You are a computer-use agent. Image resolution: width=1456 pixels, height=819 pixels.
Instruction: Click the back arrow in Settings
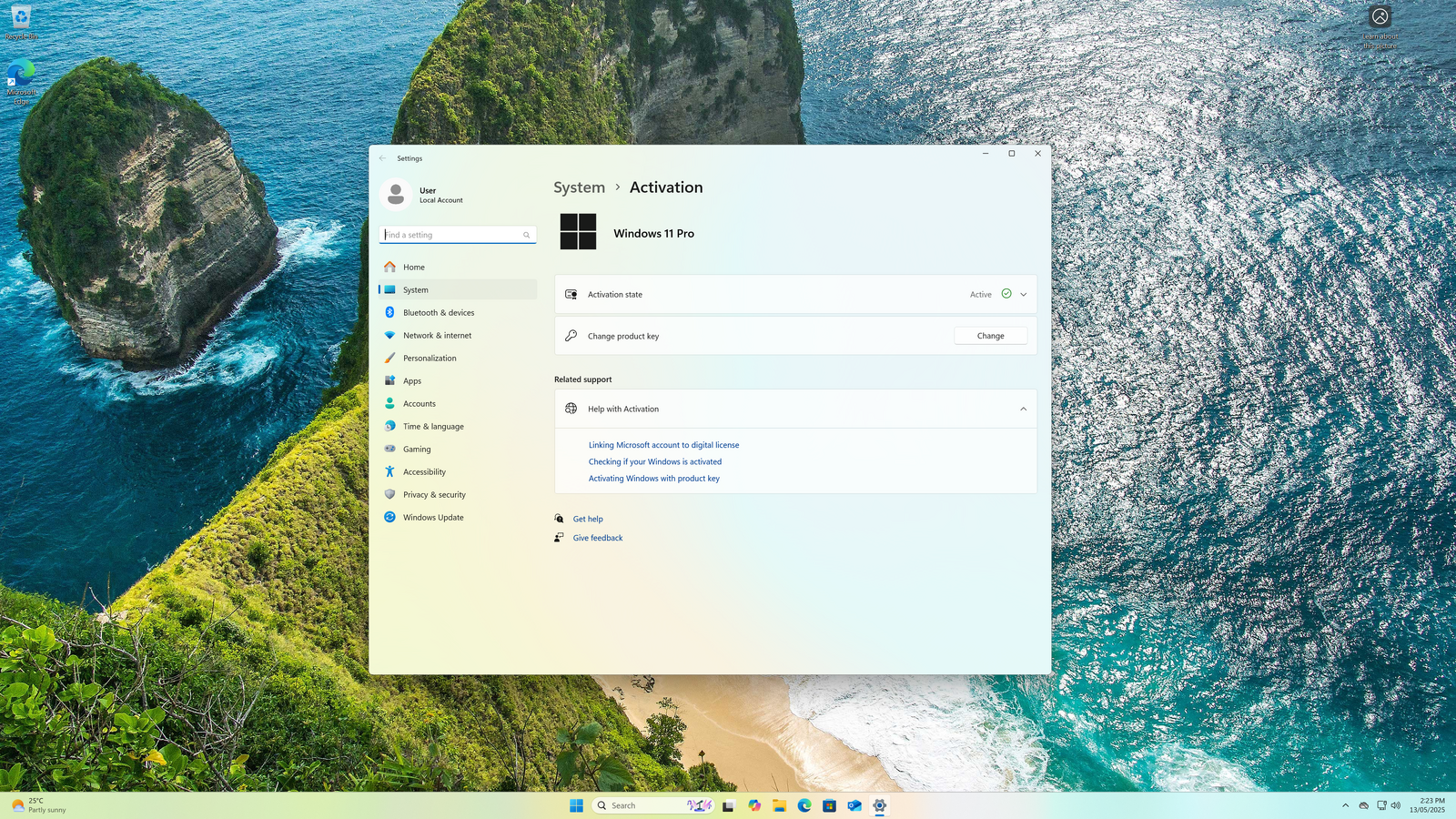click(382, 158)
